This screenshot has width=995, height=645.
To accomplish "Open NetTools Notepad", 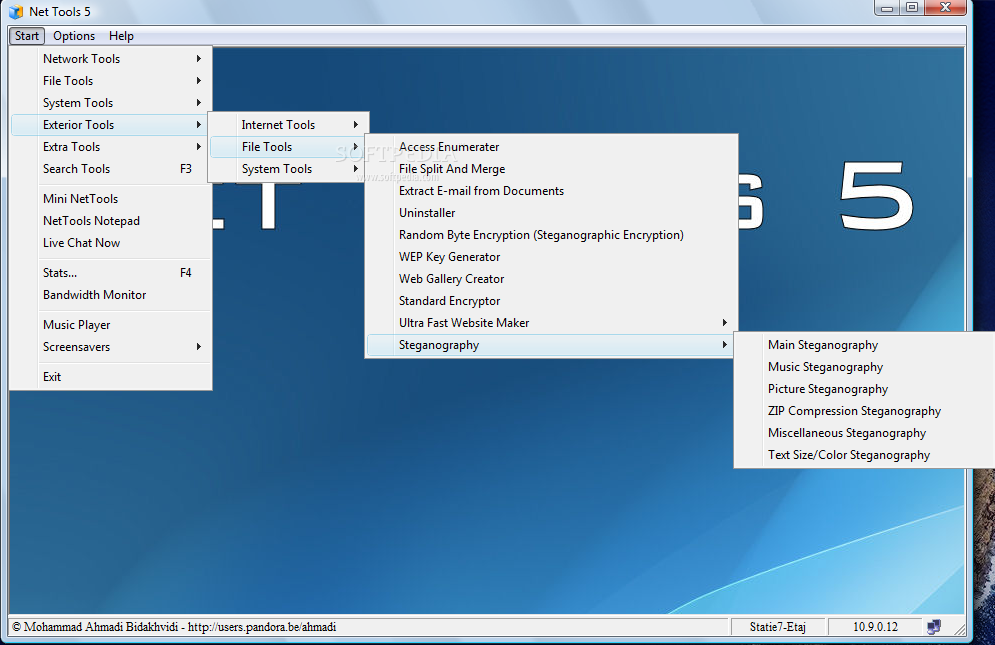I will coord(111,221).
